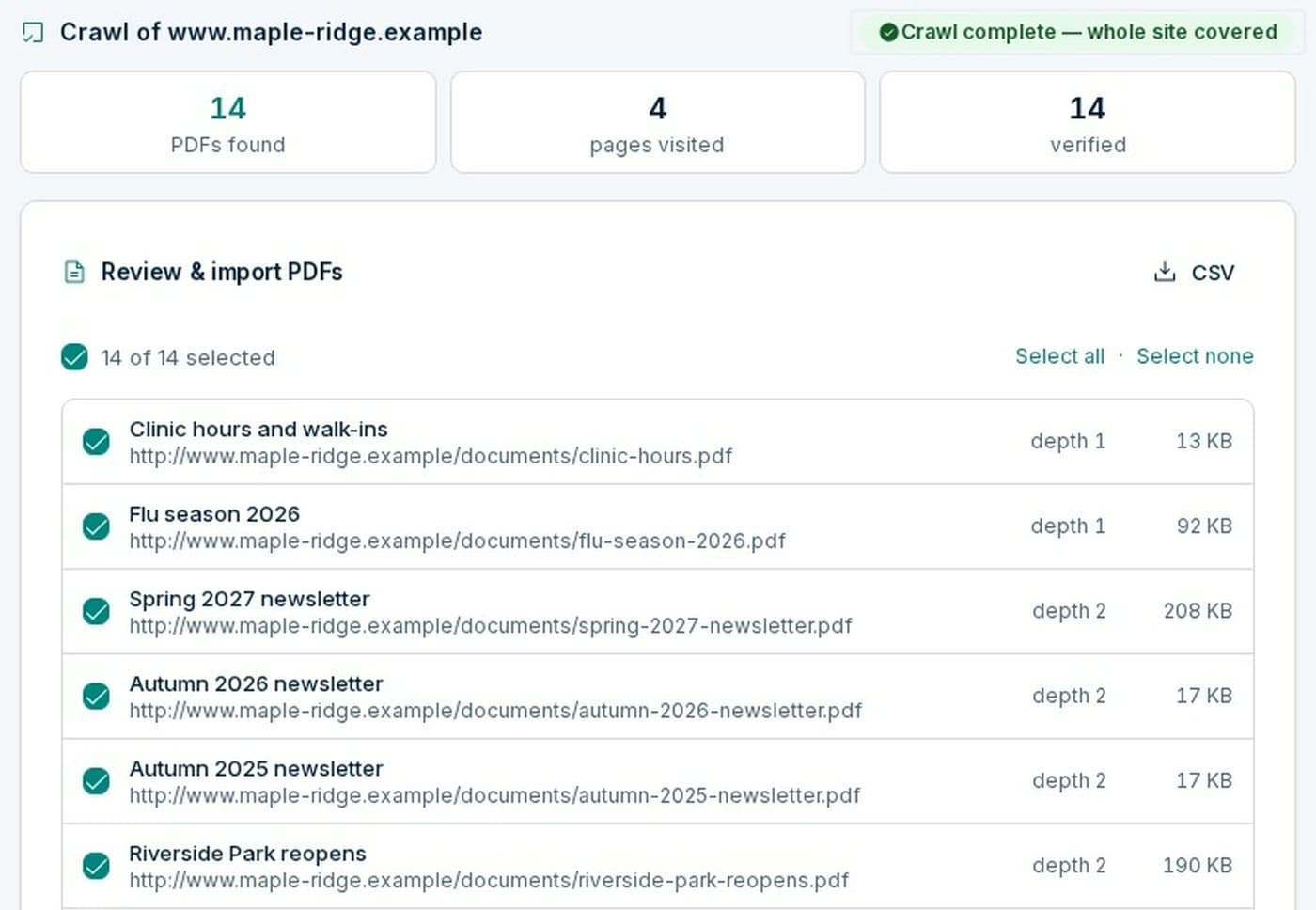The width and height of the screenshot is (1316, 910).
Task: Uncheck the Flu season 2026 PDF
Action: [x=96, y=526]
